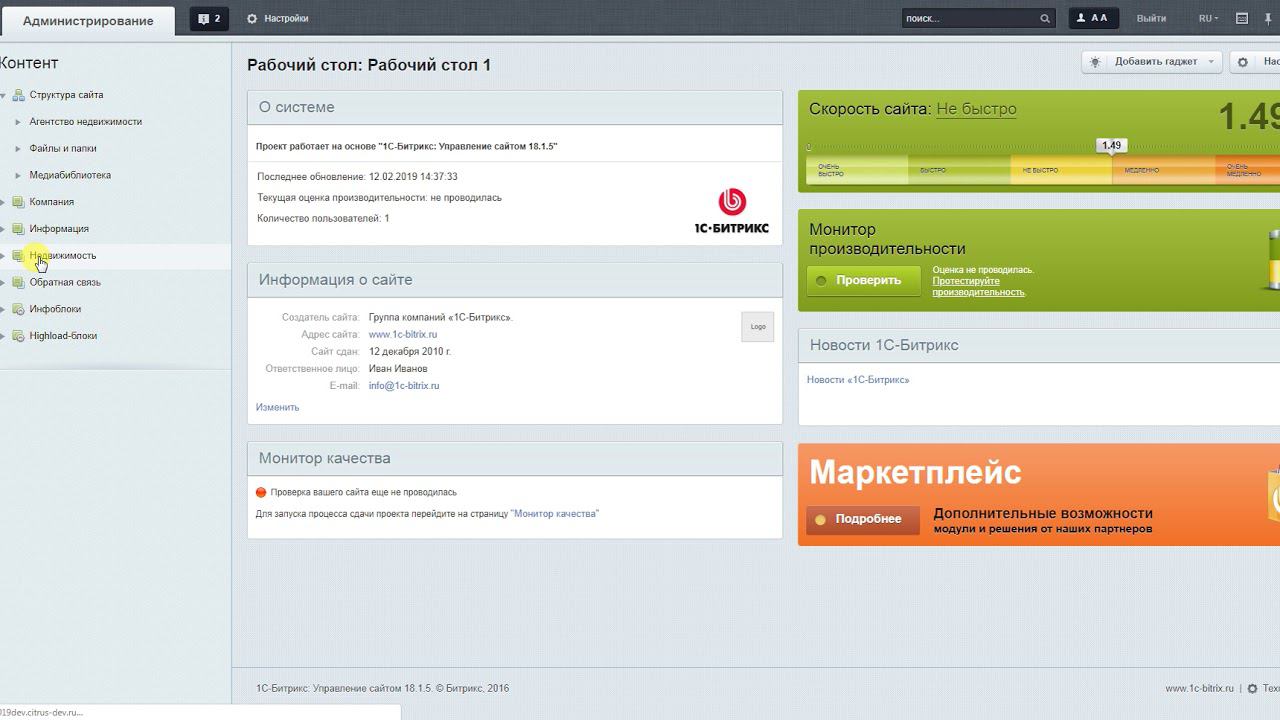Click the Инфоблоки icon in the sidebar

18,310
